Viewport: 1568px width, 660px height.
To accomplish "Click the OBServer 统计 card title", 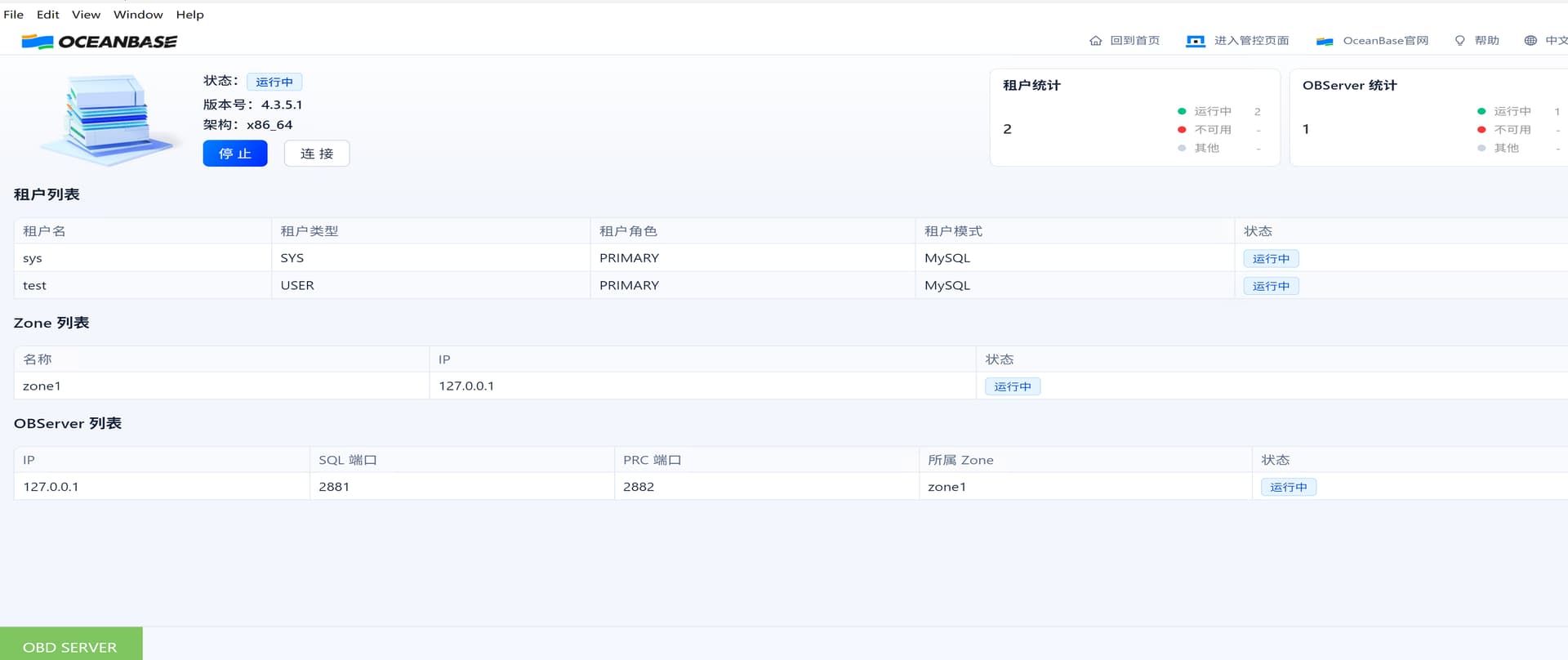I will (1350, 86).
